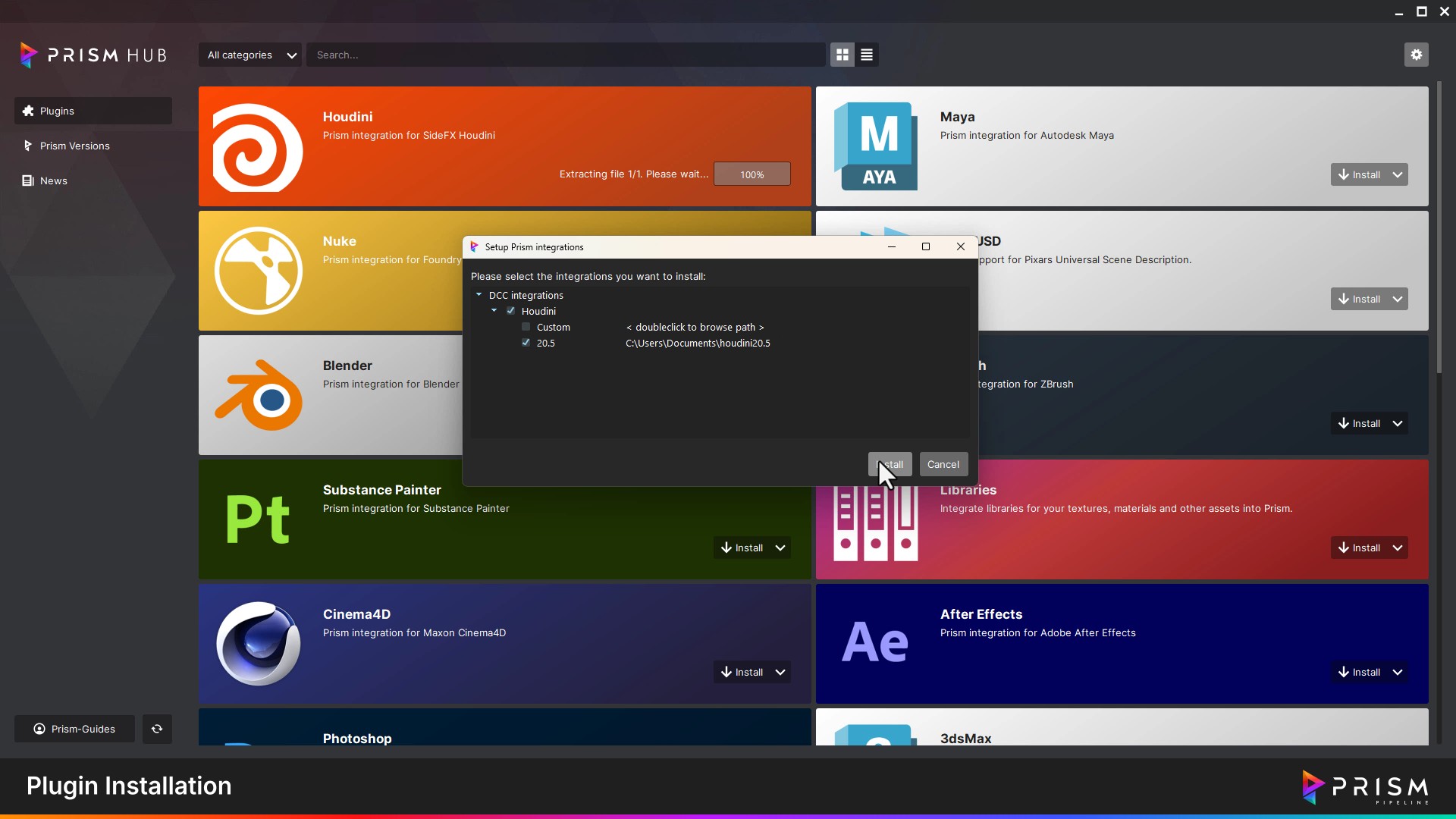The height and width of the screenshot is (819, 1456).
Task: Open the Prism Versions section
Action: pos(93,146)
